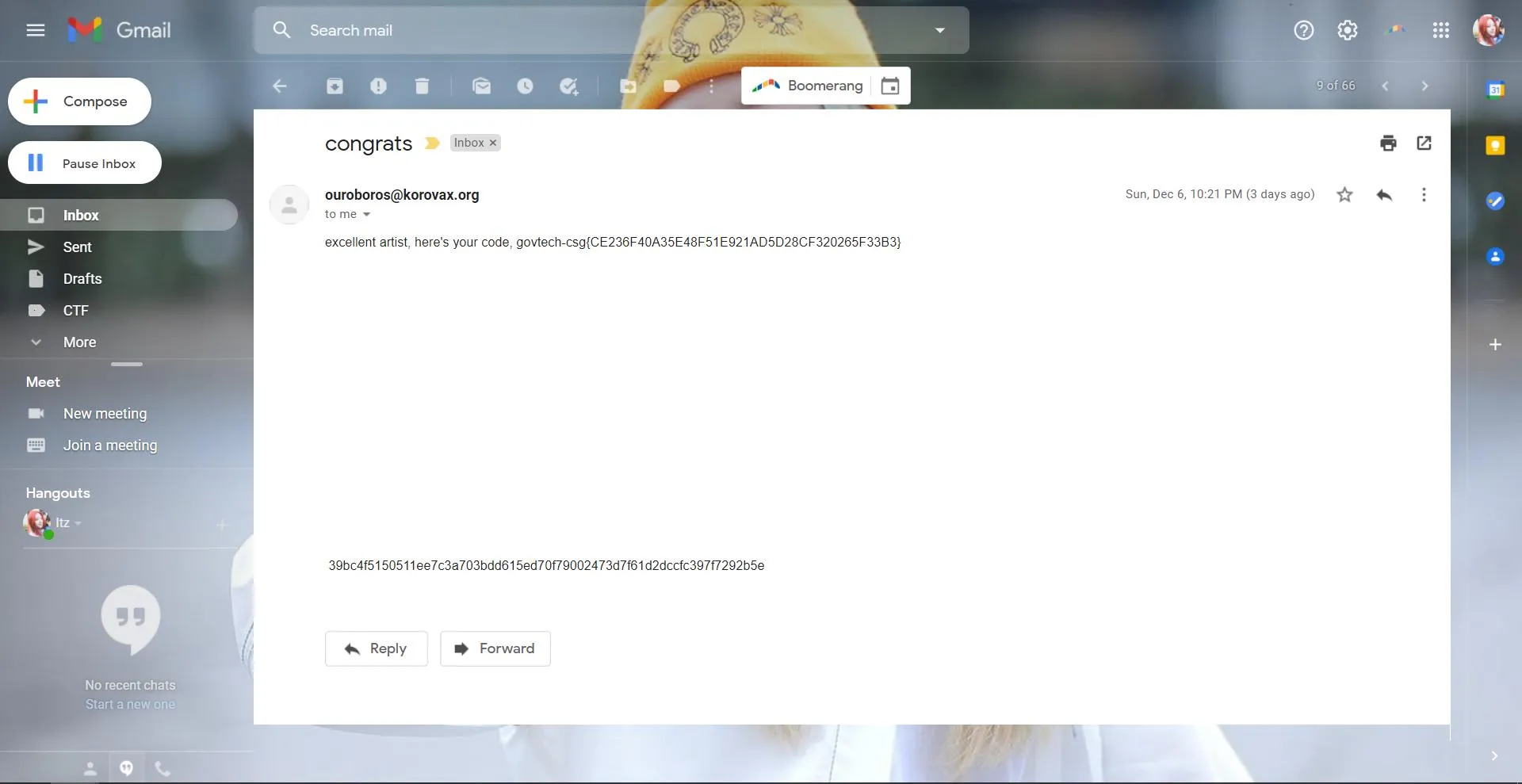1522x784 pixels.
Task: Expand the "to me" recipient details
Action: tap(366, 215)
